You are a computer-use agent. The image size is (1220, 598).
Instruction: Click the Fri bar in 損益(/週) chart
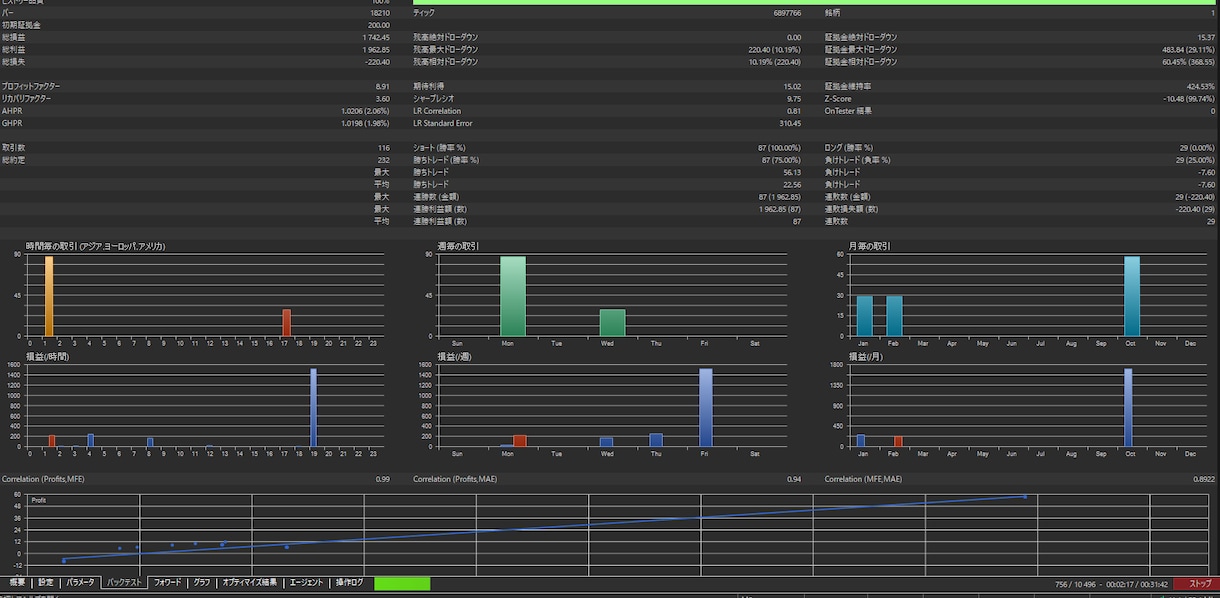coord(706,408)
